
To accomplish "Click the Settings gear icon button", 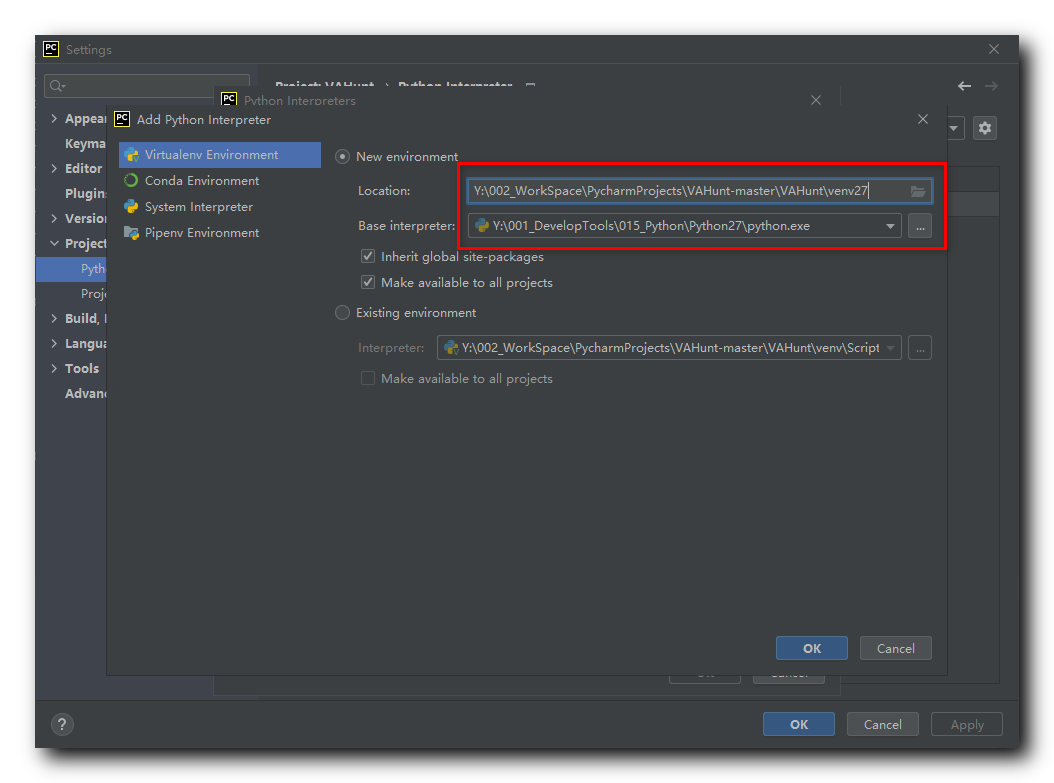I will 985,128.
